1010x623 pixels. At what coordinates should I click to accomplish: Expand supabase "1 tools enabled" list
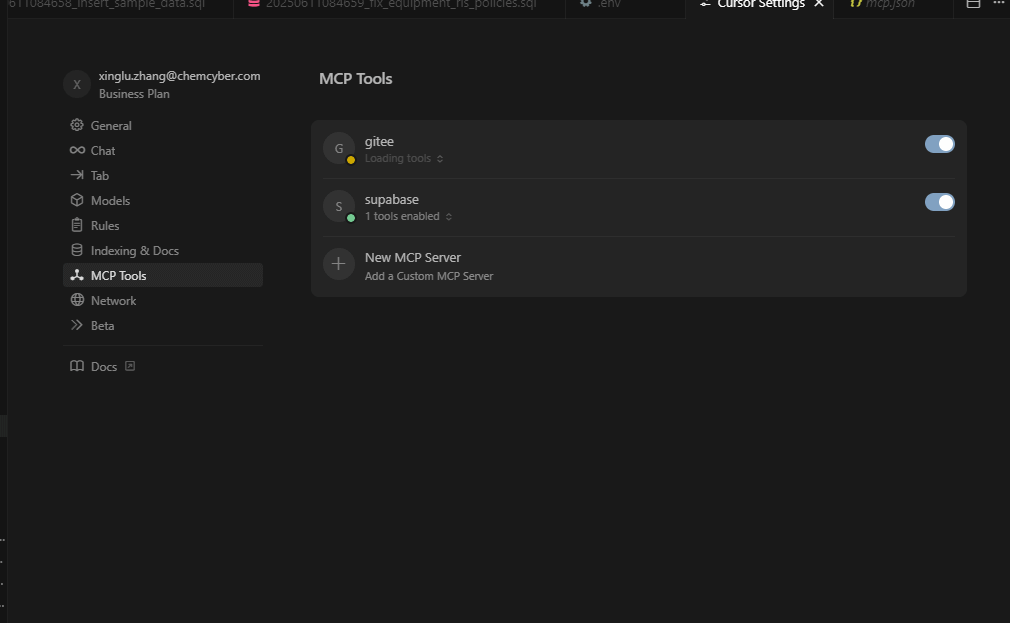point(408,217)
